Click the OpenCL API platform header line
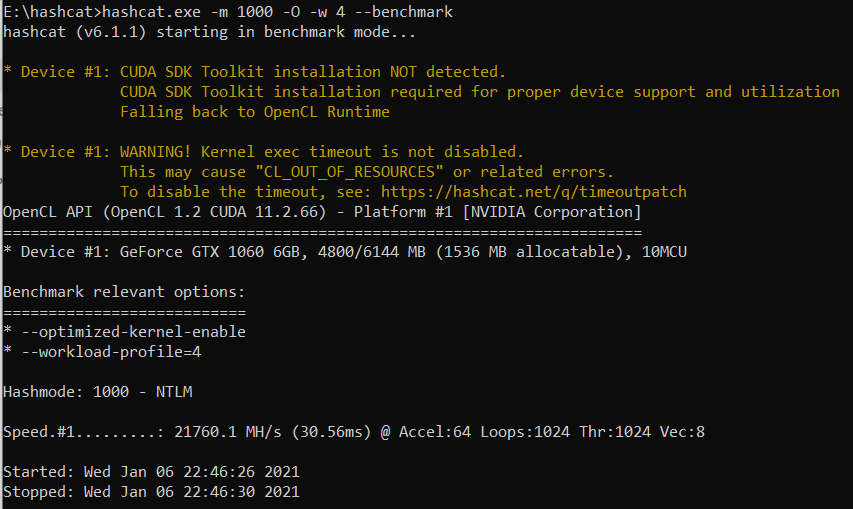The width and height of the screenshot is (853, 509). (x=322, y=212)
